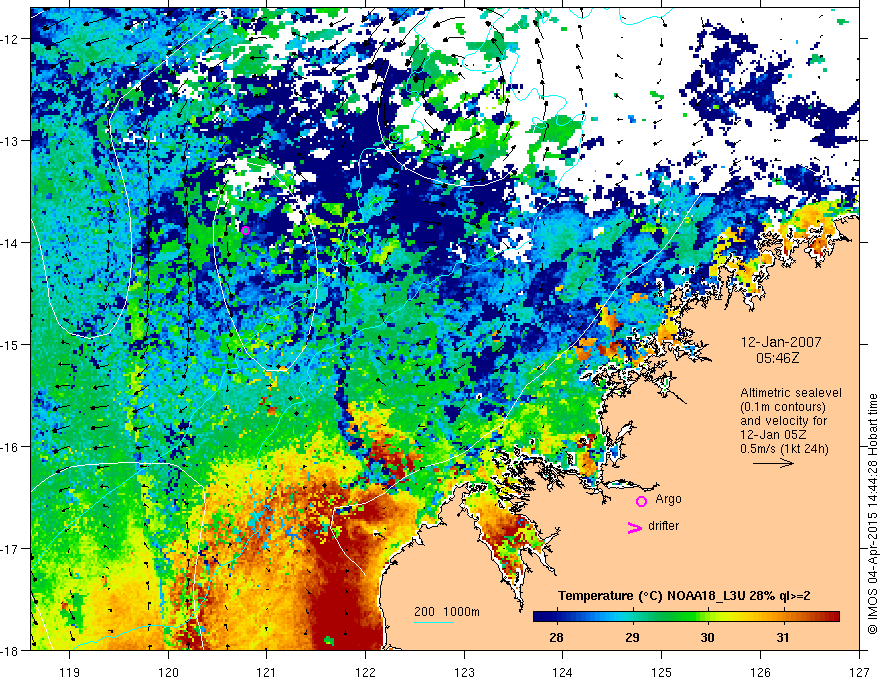Screen dimensions: 880x680
Task: Click the magenta drifter arrowhead legend marker
Action: pyautogui.click(x=635, y=527)
